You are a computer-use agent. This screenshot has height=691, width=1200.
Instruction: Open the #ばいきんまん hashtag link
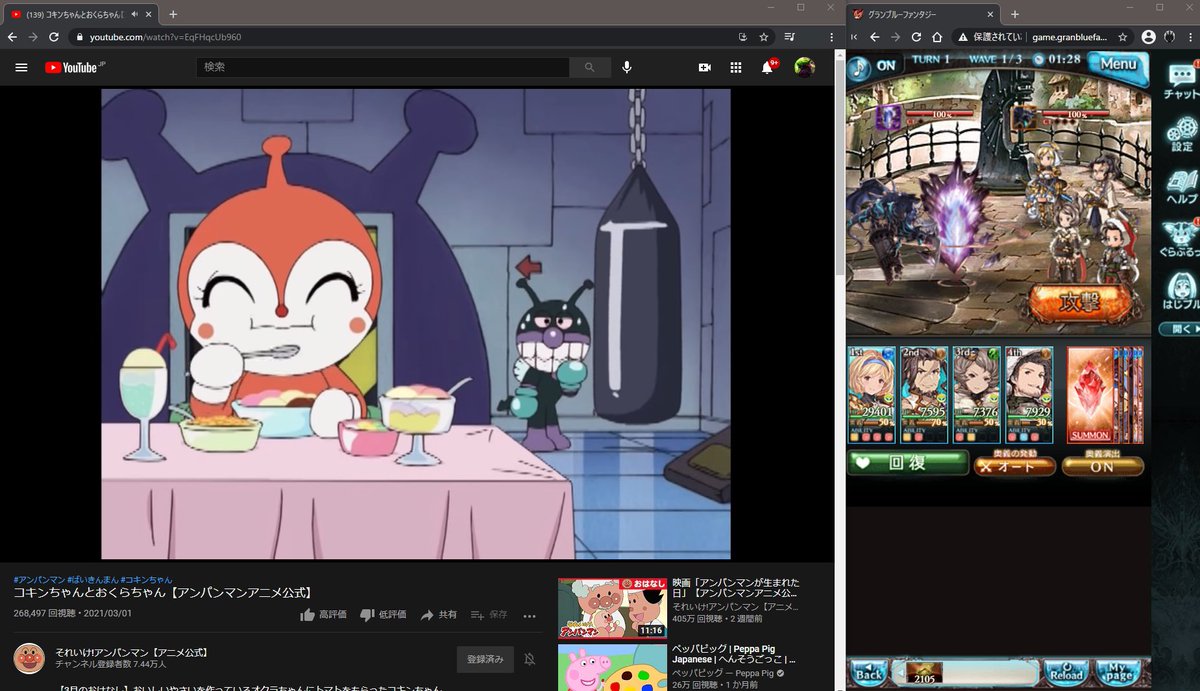tap(93, 579)
